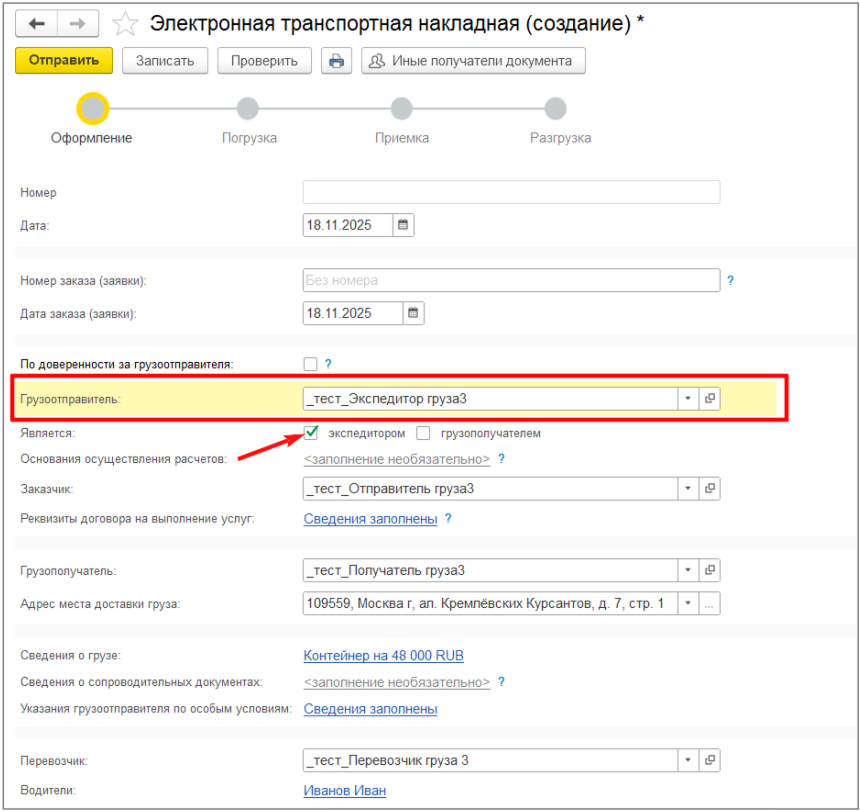Expand the Грузополучатель dropdown list

[x=688, y=570]
